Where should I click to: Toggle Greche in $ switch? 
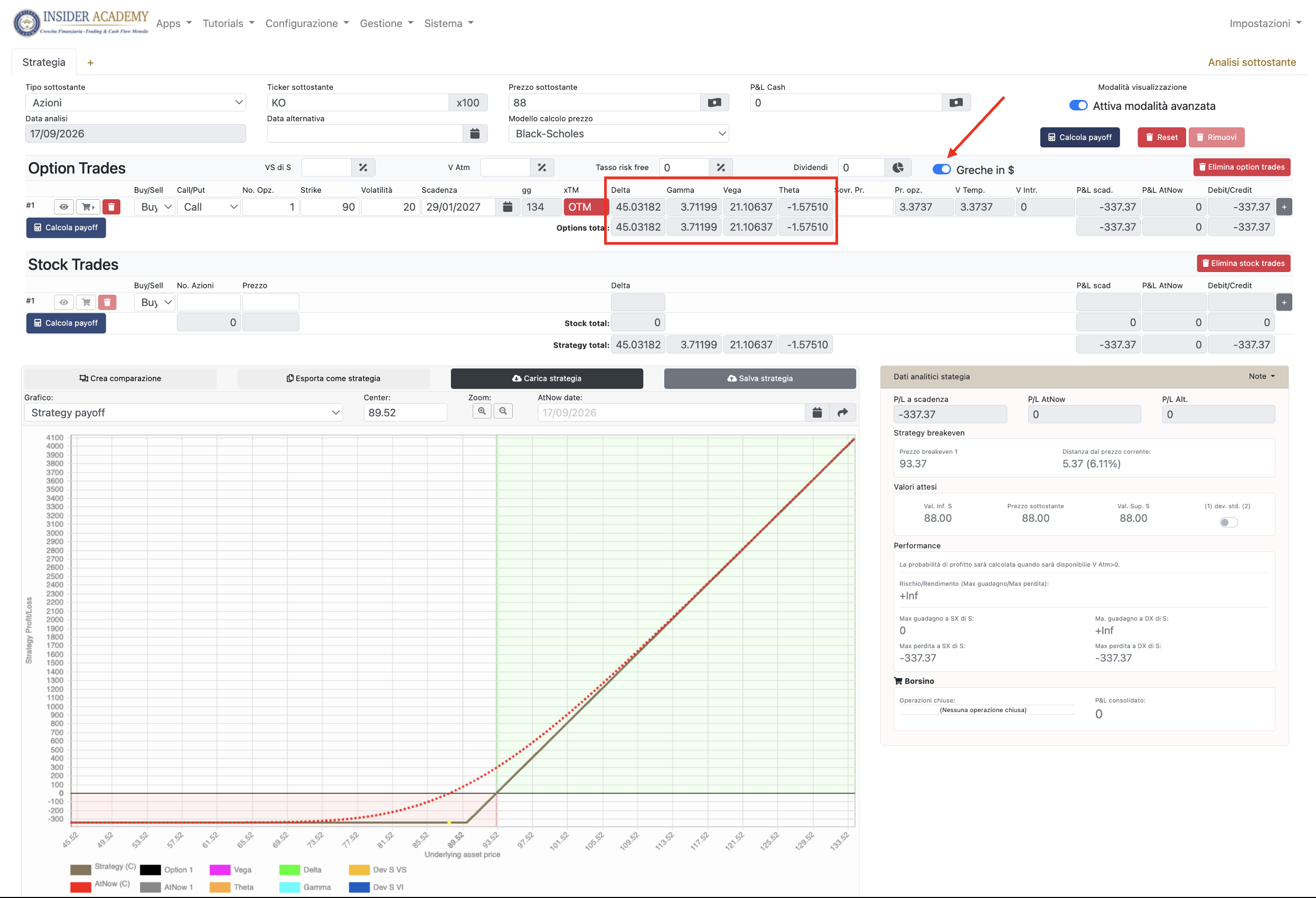(x=942, y=170)
